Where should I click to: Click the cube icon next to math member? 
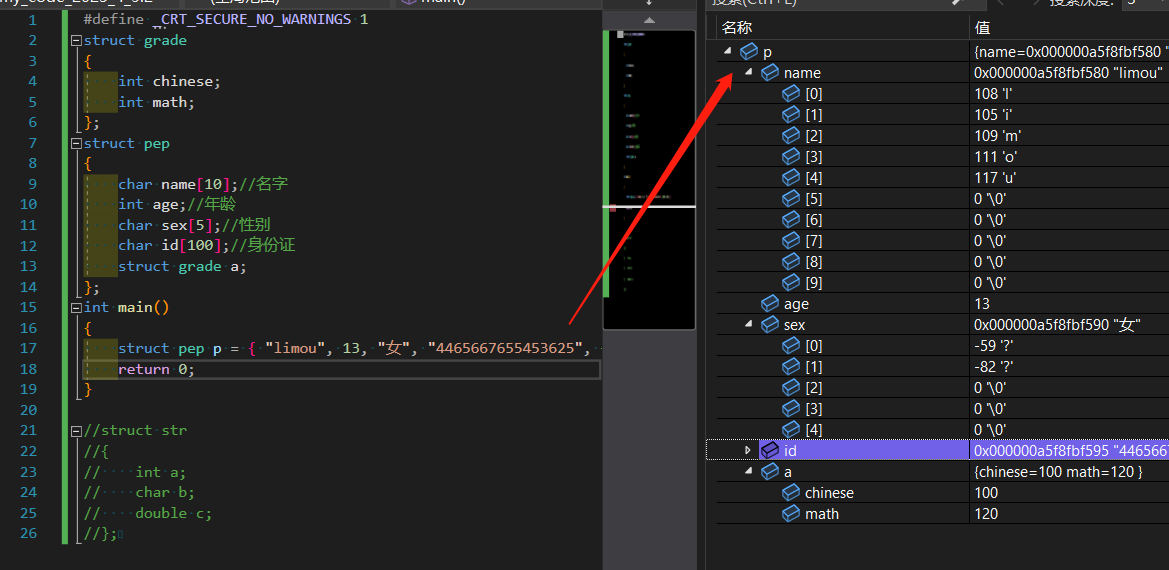(791, 514)
